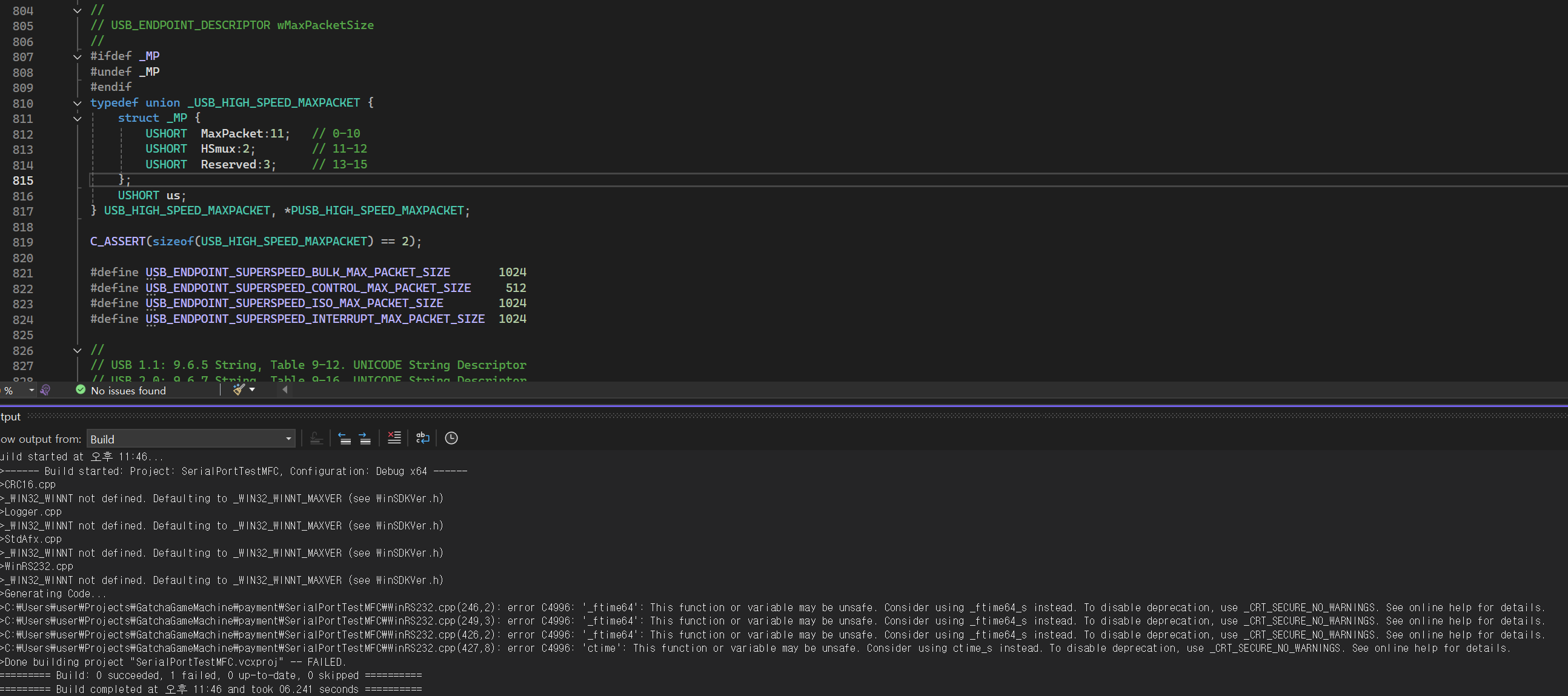Collapse the typedef union block at line 810

point(78,104)
